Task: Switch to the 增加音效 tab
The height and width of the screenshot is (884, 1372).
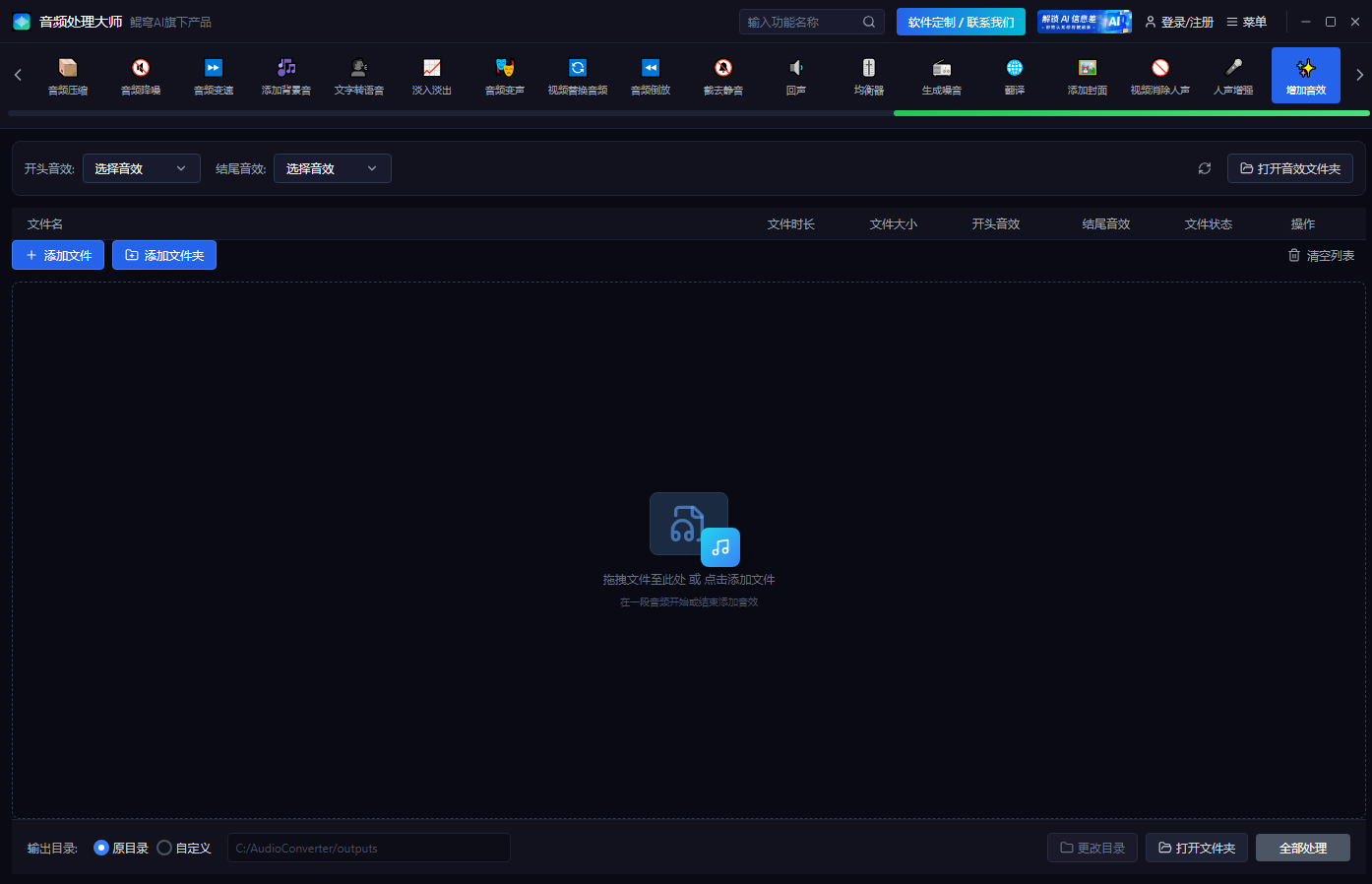Action: coord(1305,77)
